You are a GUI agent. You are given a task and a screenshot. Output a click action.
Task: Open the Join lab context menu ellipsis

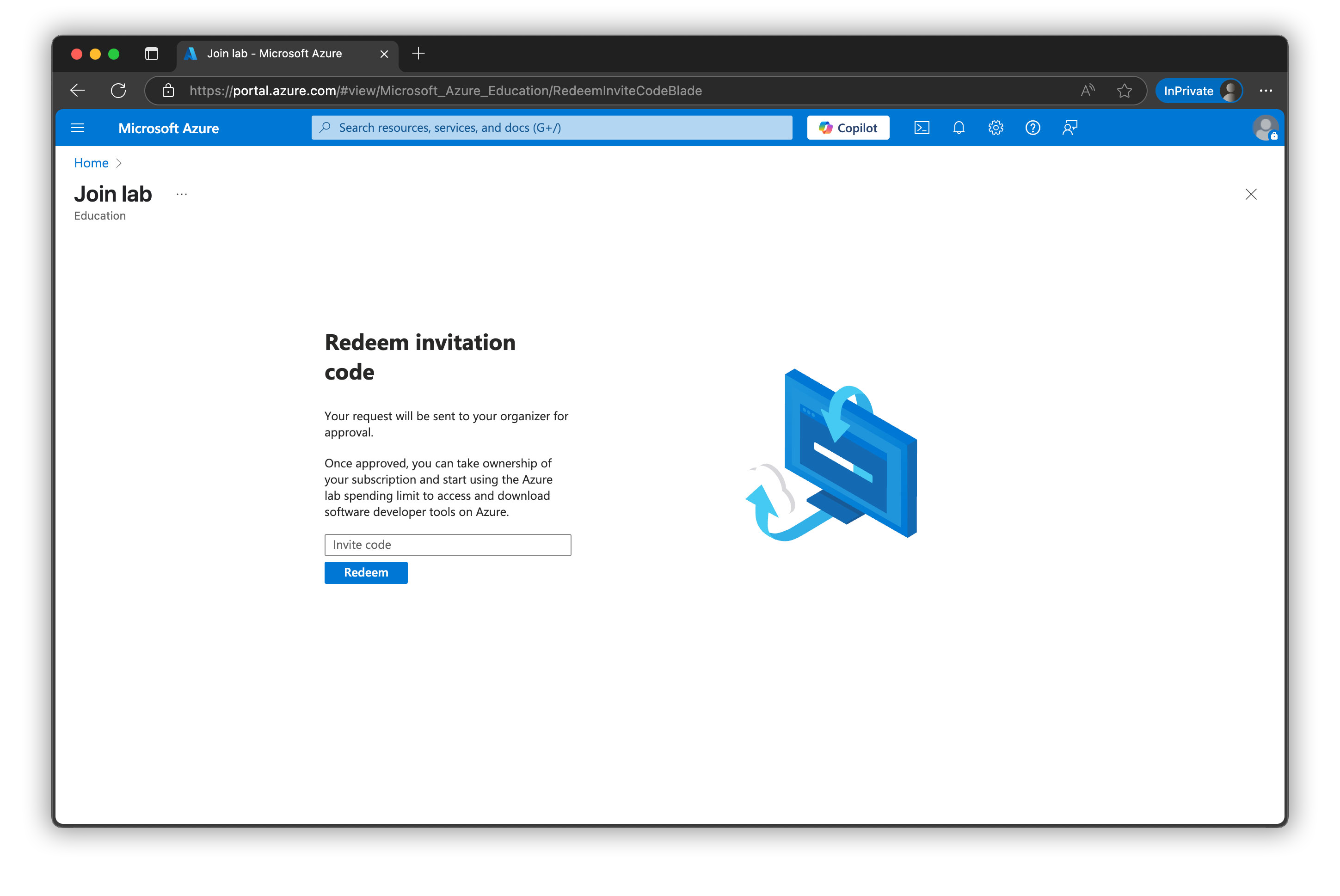182,194
